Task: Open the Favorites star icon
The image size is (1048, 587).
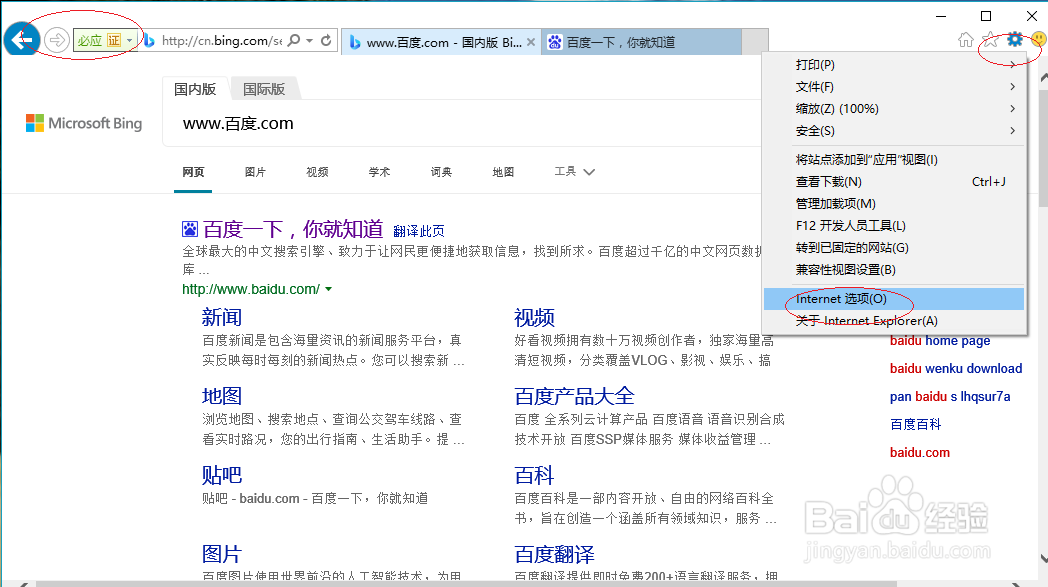Action: click(990, 40)
